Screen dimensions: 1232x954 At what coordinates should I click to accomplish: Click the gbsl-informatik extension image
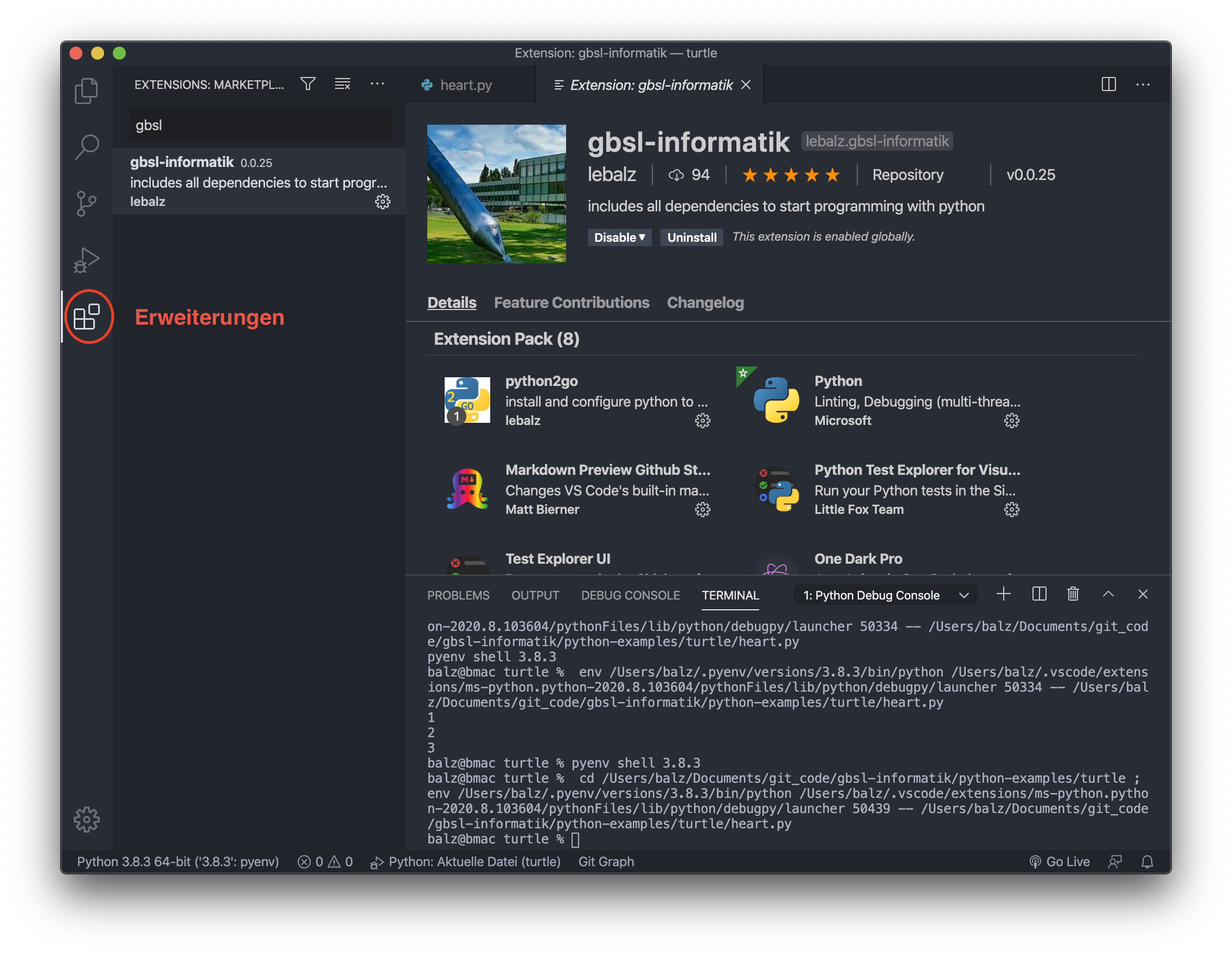click(496, 194)
